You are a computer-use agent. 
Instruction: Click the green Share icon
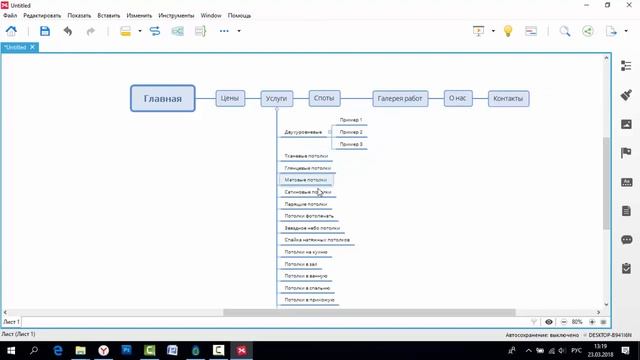coord(588,31)
